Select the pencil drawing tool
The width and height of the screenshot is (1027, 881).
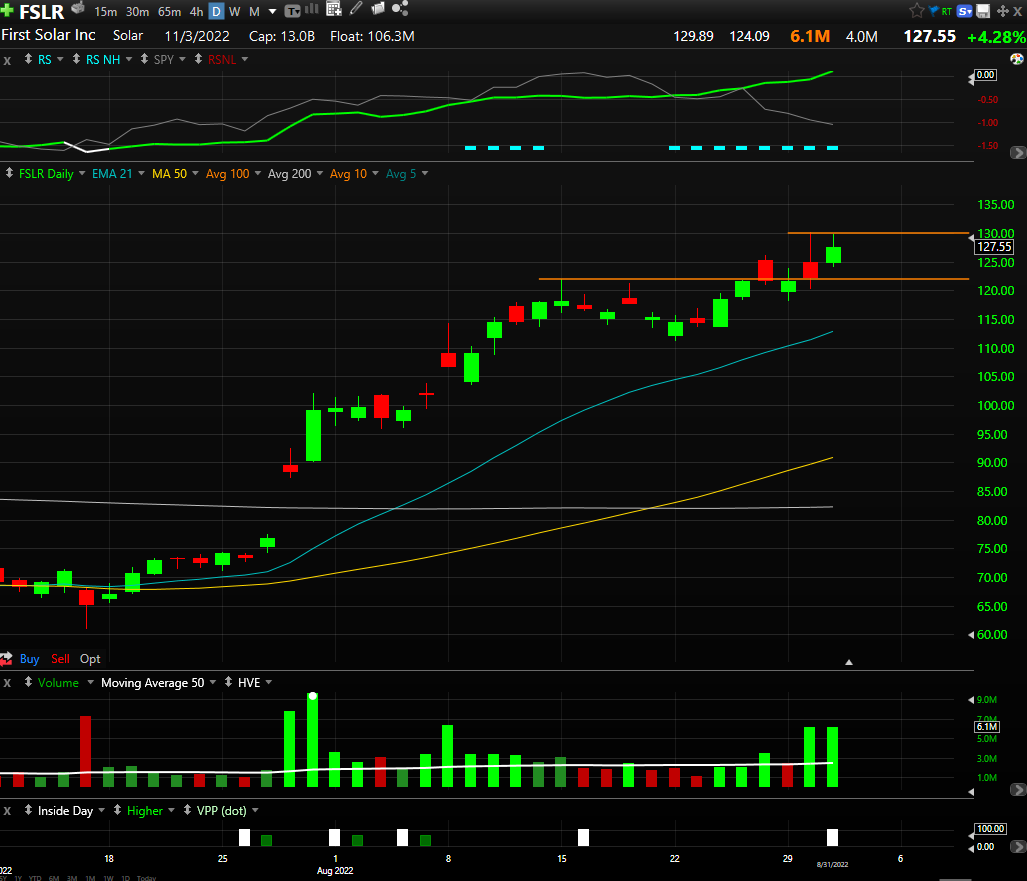point(356,9)
